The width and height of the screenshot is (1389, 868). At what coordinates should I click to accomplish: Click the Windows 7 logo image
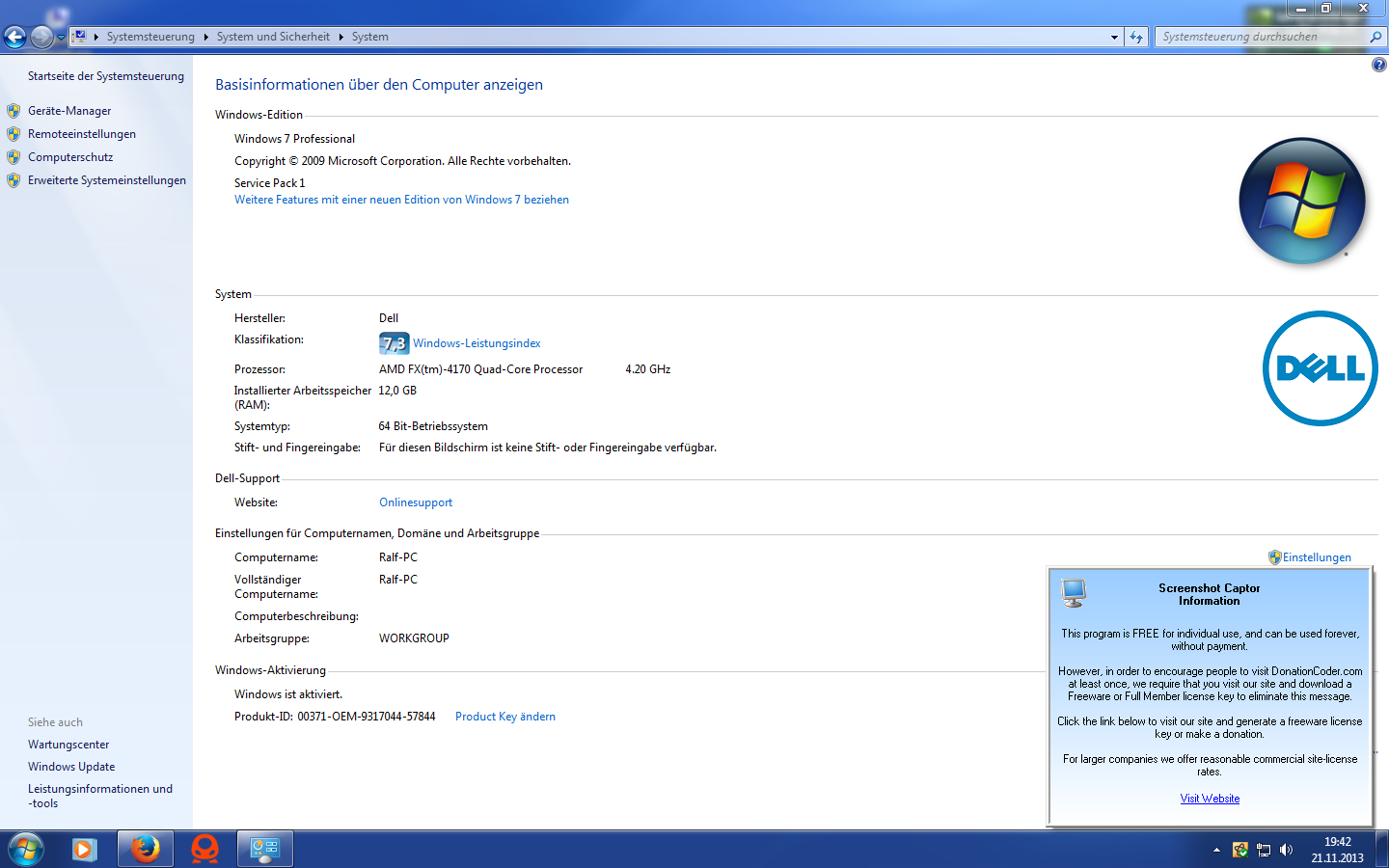(1302, 201)
